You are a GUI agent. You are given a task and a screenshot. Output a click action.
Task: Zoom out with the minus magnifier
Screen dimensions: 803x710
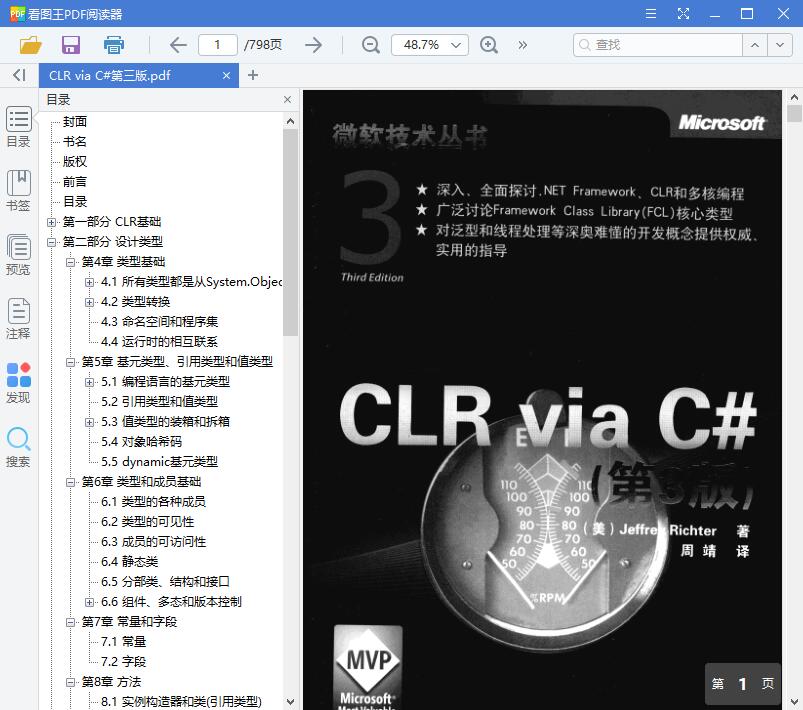[x=370, y=45]
